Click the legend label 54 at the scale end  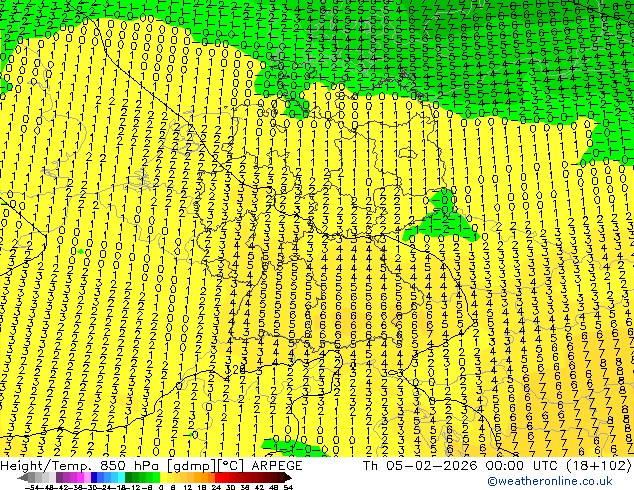tap(288, 488)
